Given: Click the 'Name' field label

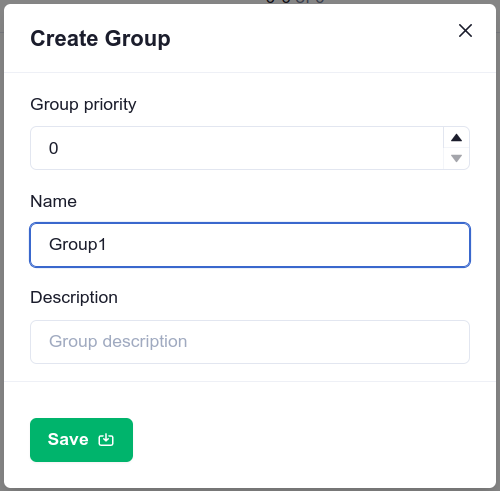Looking at the screenshot, I should pyautogui.click(x=53, y=201).
